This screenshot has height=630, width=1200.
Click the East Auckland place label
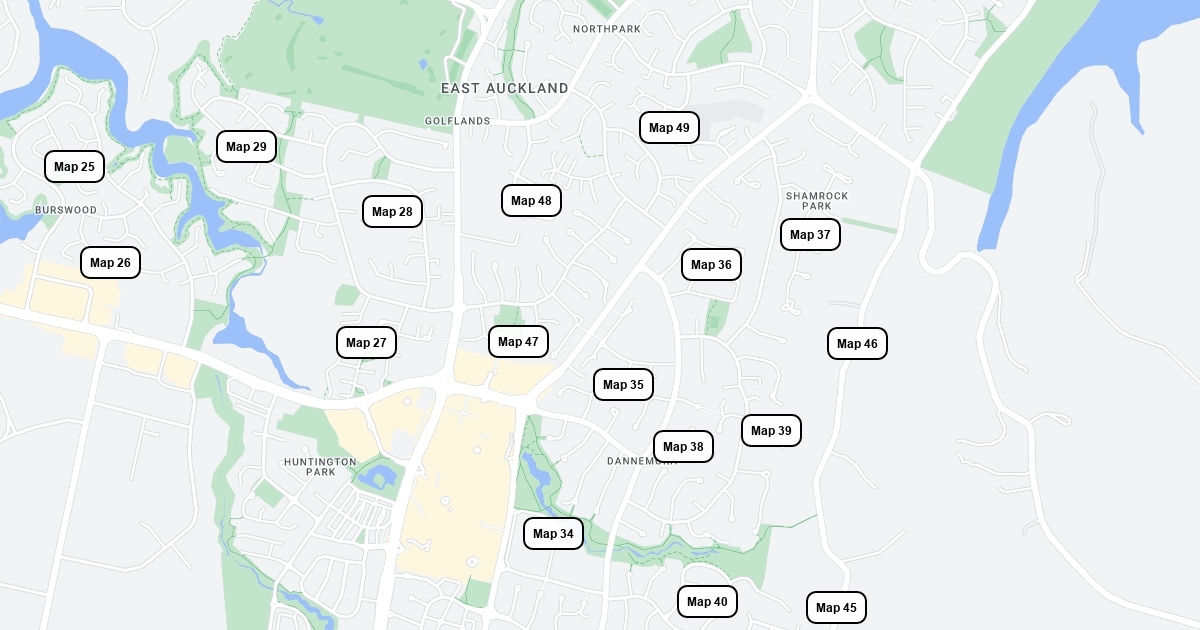coord(505,89)
